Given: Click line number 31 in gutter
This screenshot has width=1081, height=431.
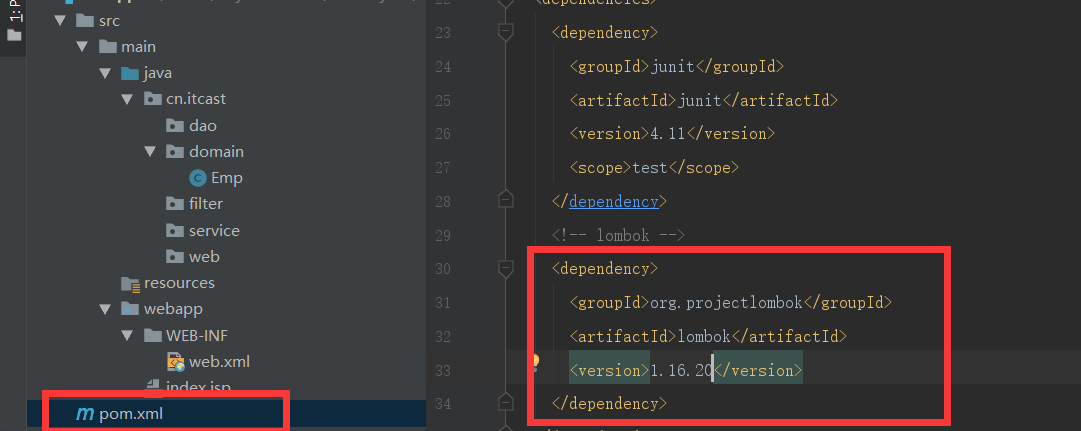Looking at the screenshot, I should [443, 303].
